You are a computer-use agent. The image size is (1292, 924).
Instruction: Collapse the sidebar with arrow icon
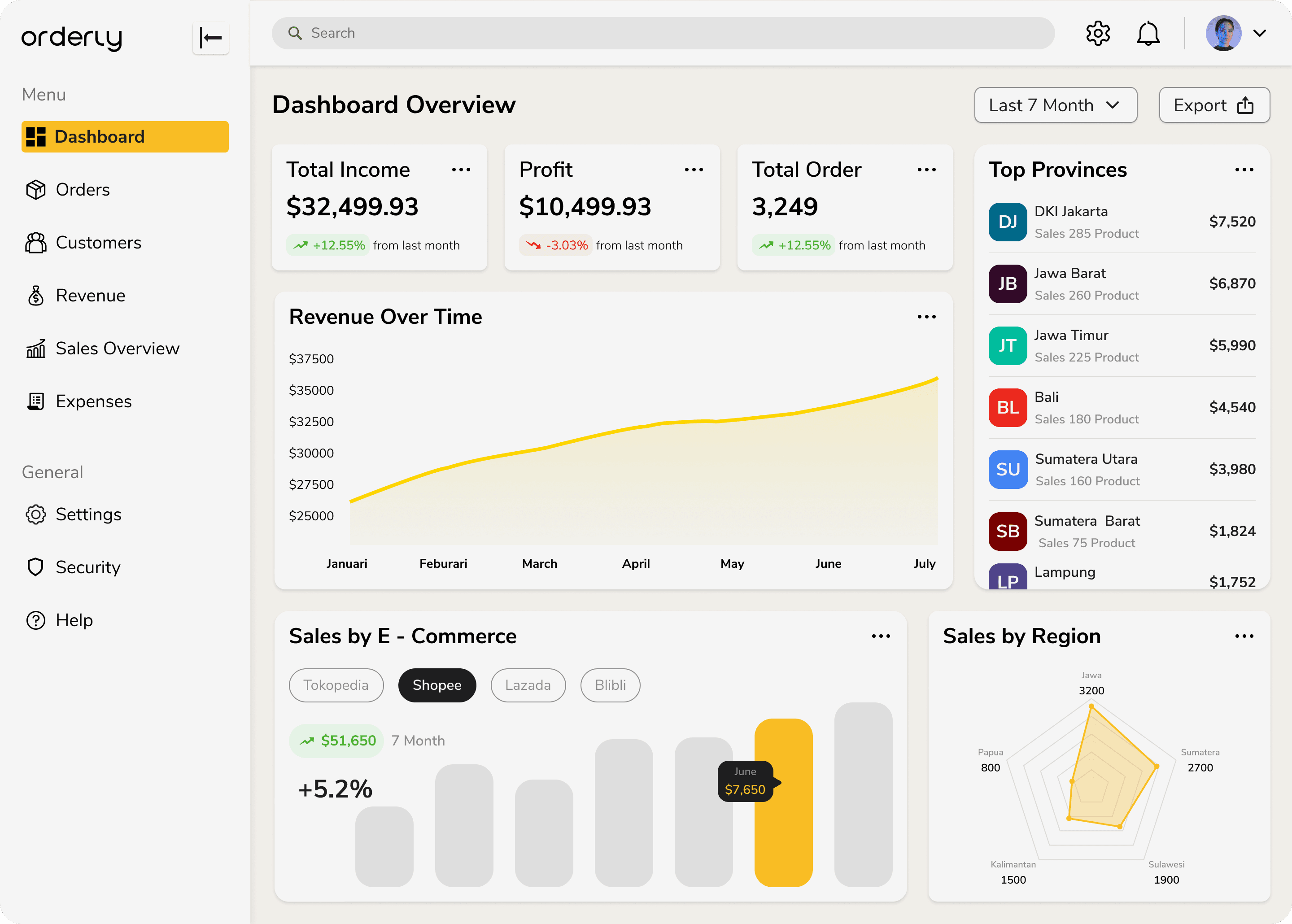210,38
